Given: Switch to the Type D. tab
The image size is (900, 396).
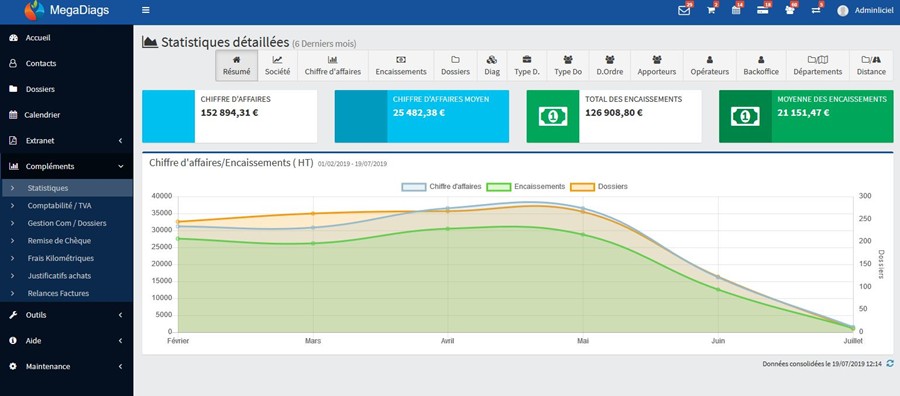Looking at the screenshot, I should [527, 65].
